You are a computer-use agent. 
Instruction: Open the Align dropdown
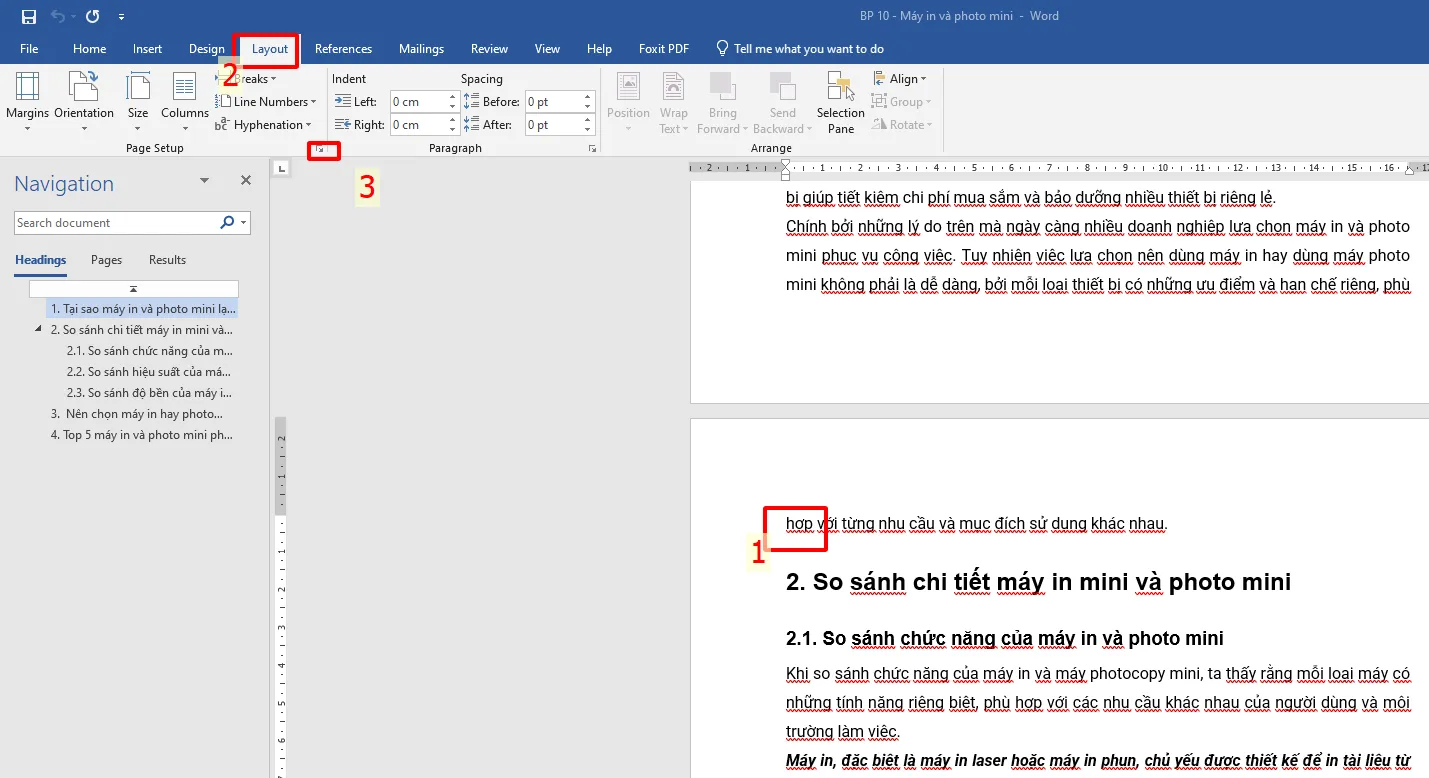900,78
